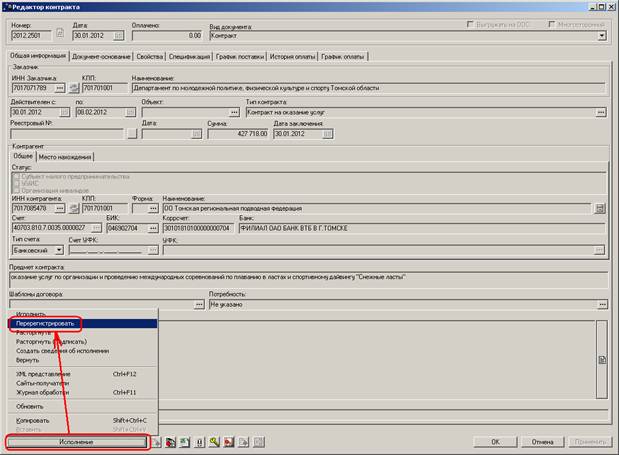Expand the Вид документа dropdown
Viewport: 619px width, 455px height.
click(x=602, y=36)
